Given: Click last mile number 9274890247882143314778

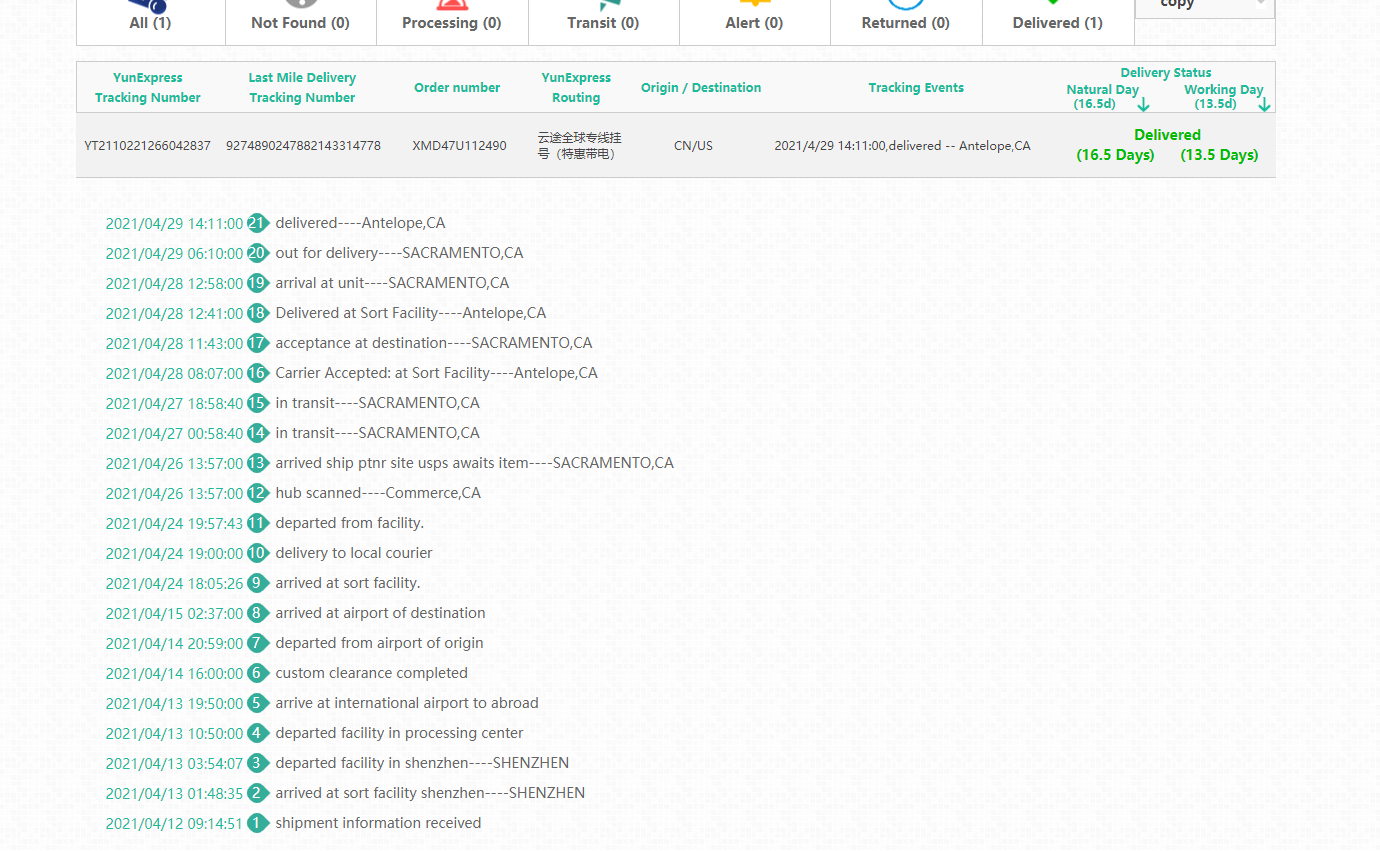Looking at the screenshot, I should 303,146.
